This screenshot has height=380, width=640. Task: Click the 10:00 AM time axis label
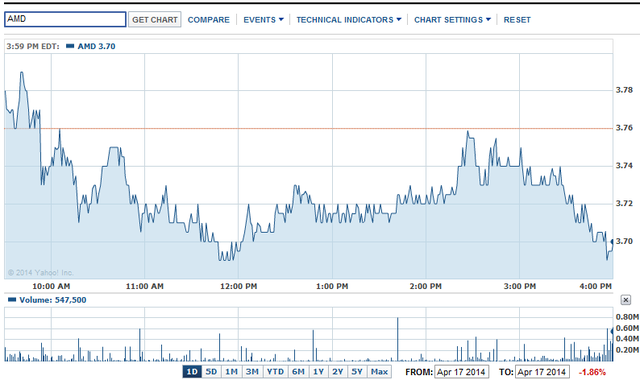[51, 287]
